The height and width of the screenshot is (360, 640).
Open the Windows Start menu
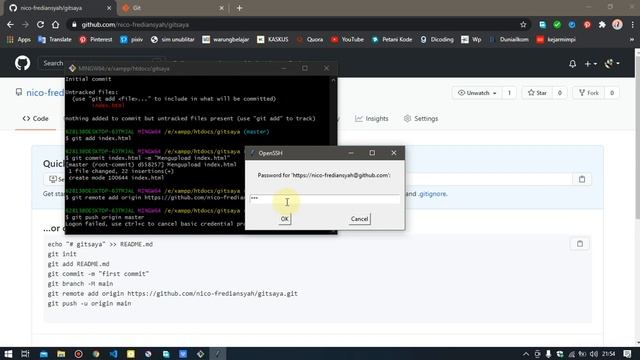pos(8,354)
